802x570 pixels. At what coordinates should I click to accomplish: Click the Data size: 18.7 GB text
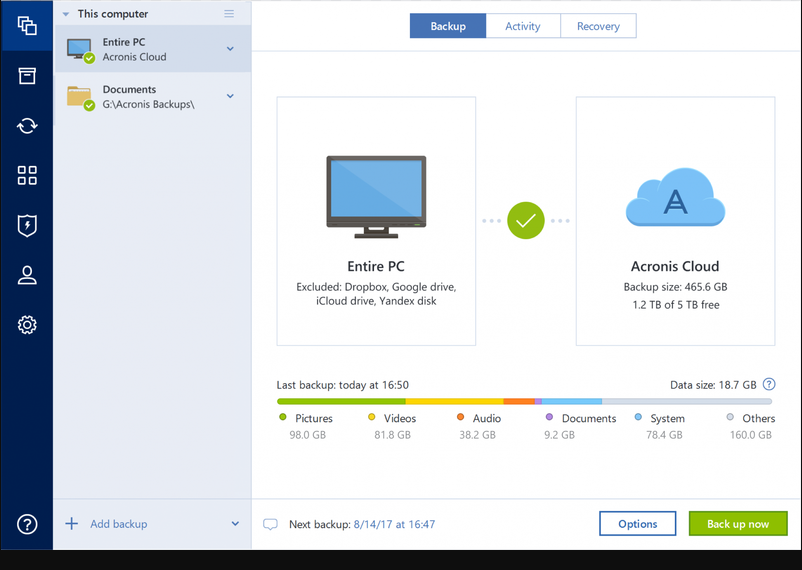point(713,385)
